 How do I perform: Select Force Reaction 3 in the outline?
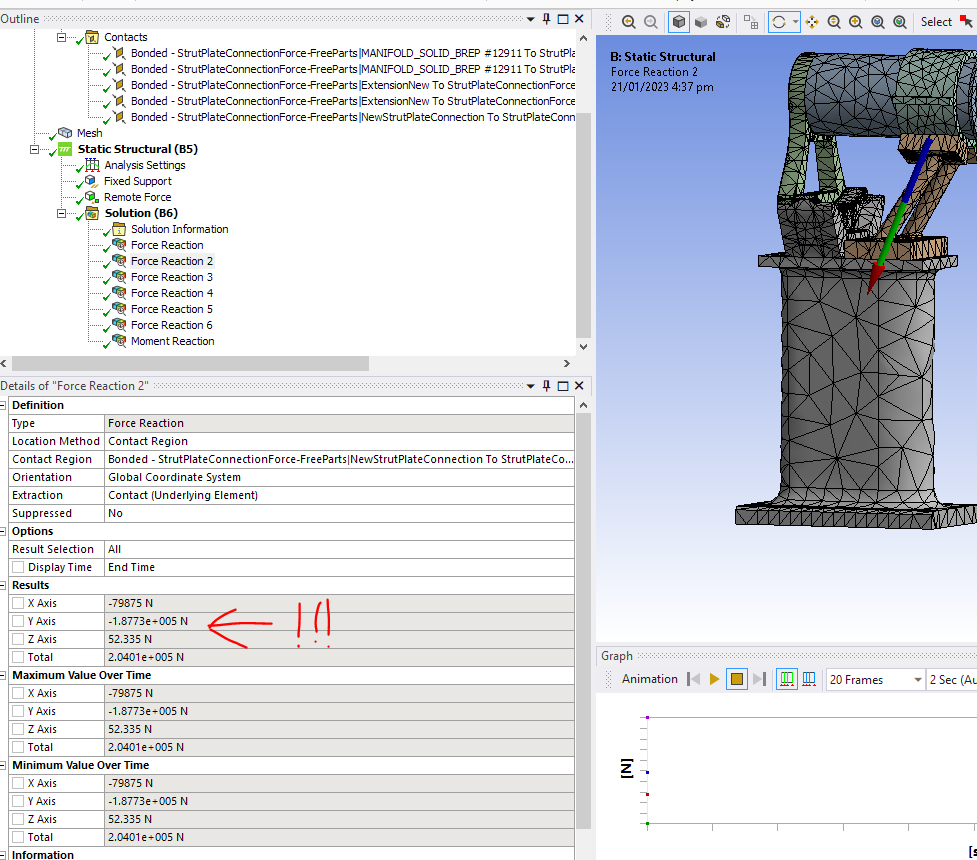tap(171, 277)
